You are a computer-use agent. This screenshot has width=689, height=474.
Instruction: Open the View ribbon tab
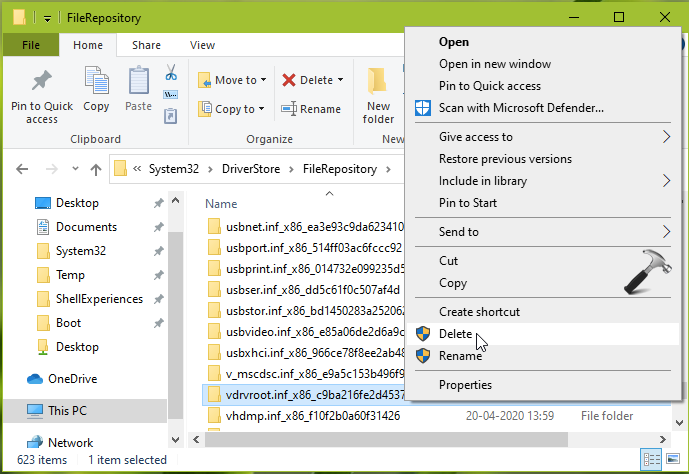click(x=202, y=45)
